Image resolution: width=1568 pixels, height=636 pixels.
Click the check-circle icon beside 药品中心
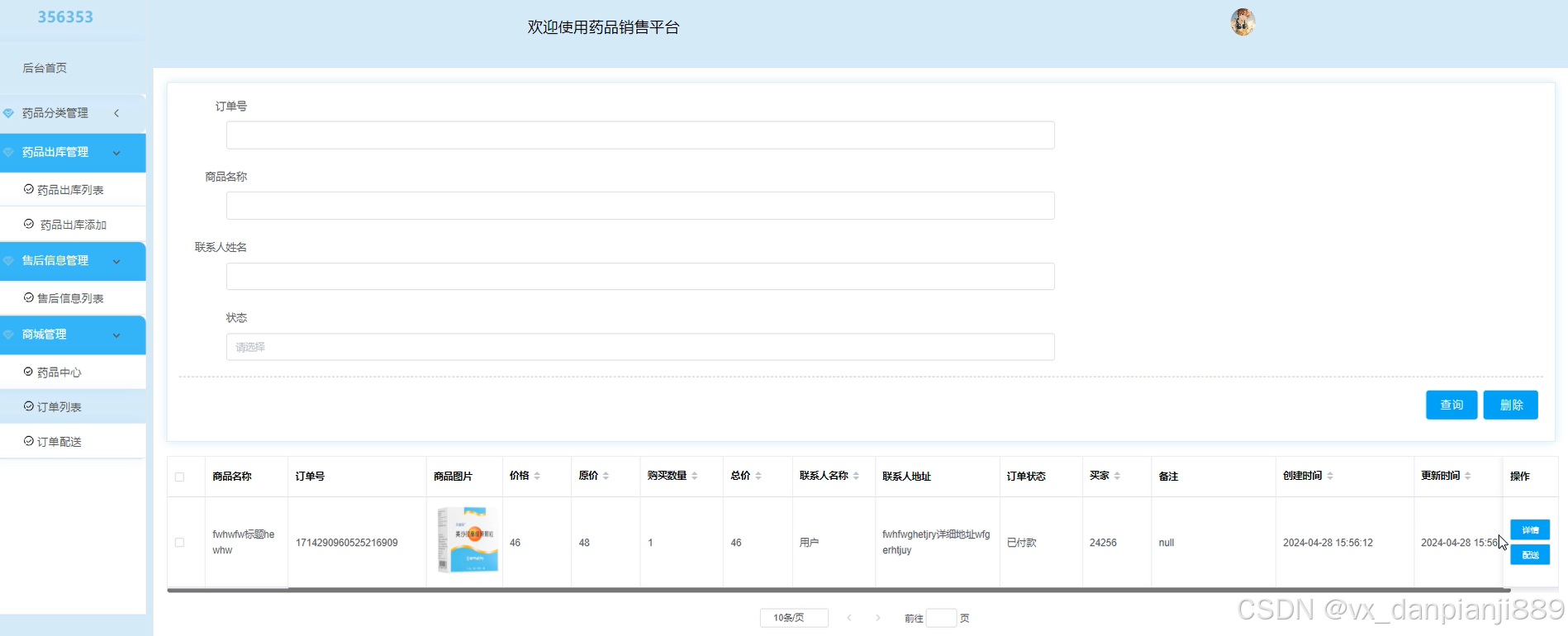pos(29,372)
